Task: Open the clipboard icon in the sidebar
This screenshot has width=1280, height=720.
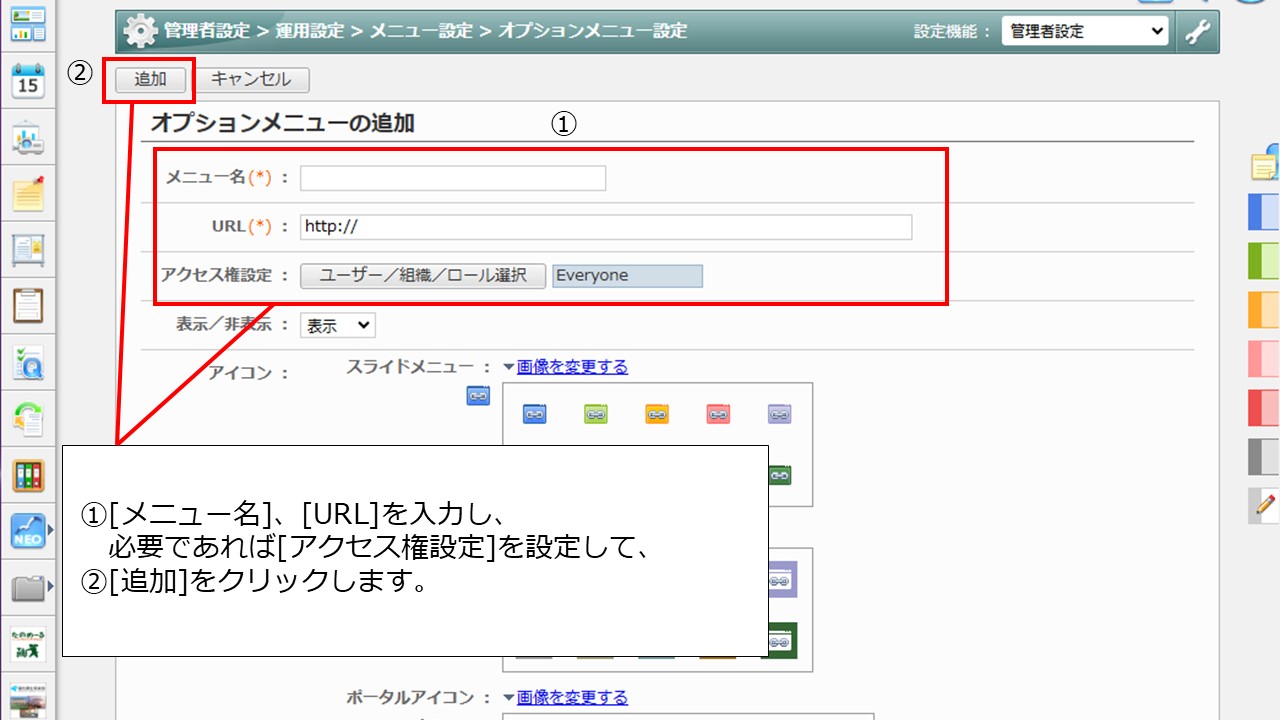Action: (28, 305)
